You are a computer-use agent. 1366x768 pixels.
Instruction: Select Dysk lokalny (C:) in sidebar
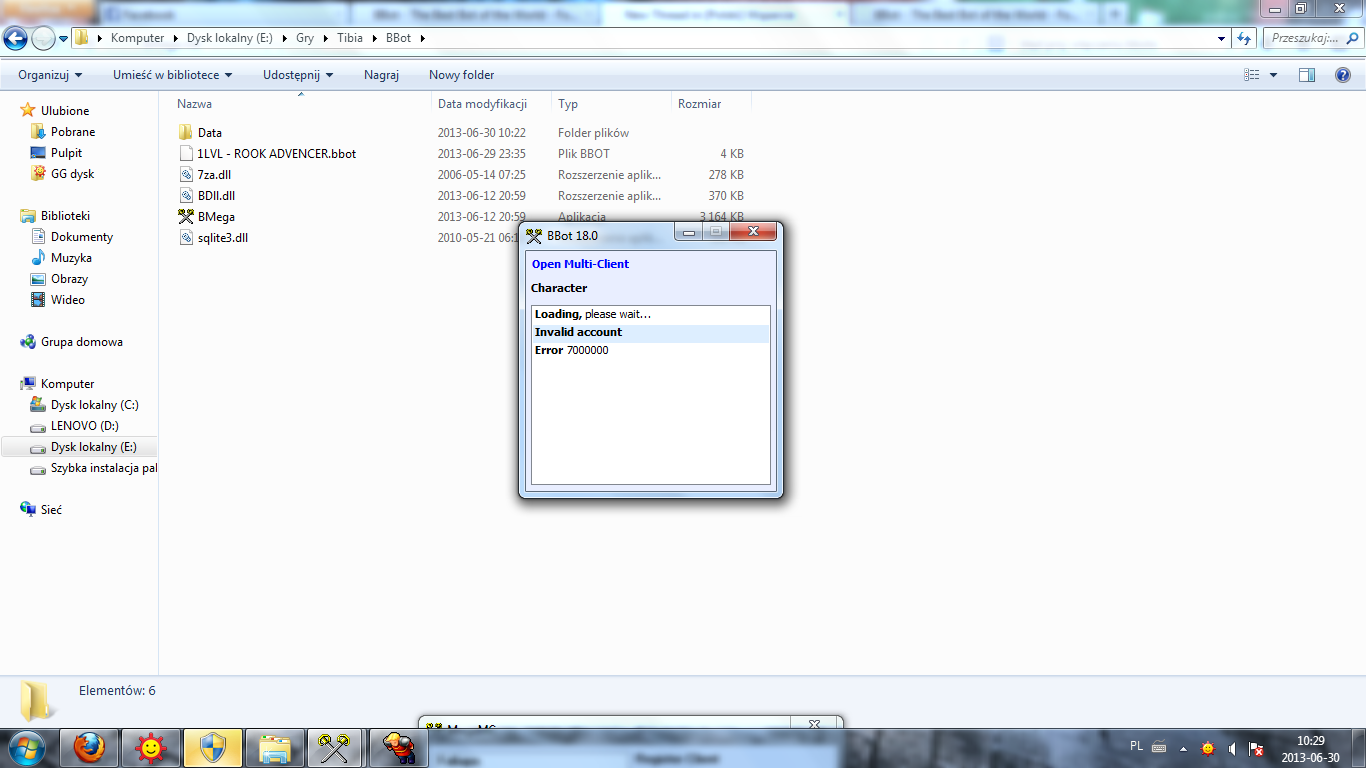pos(94,405)
